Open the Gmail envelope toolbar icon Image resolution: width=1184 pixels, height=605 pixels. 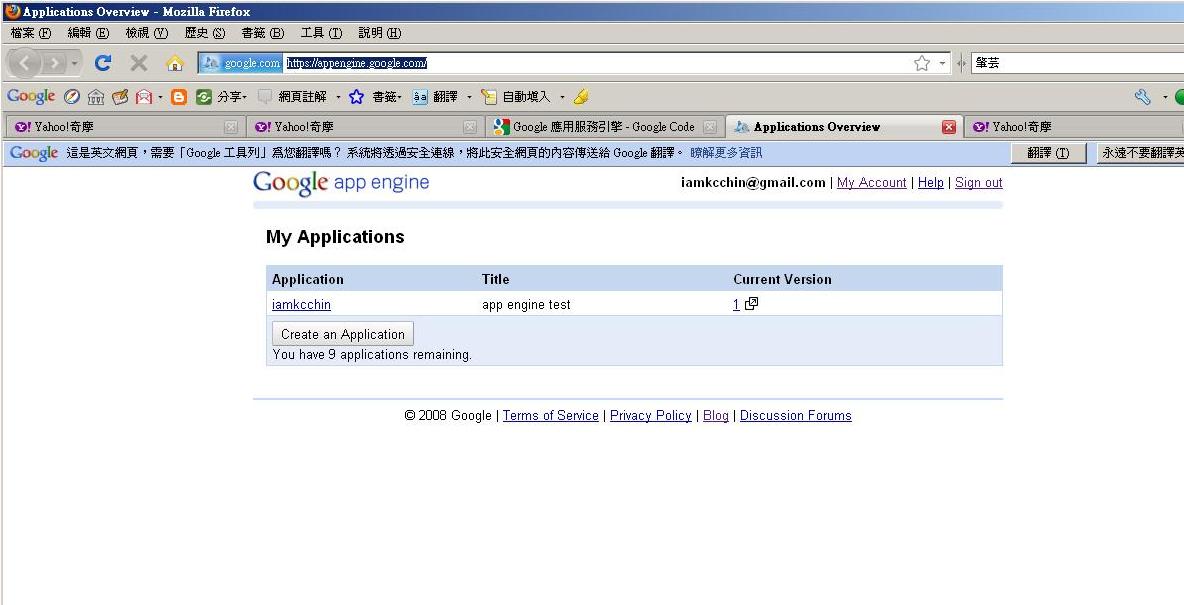(x=143, y=97)
